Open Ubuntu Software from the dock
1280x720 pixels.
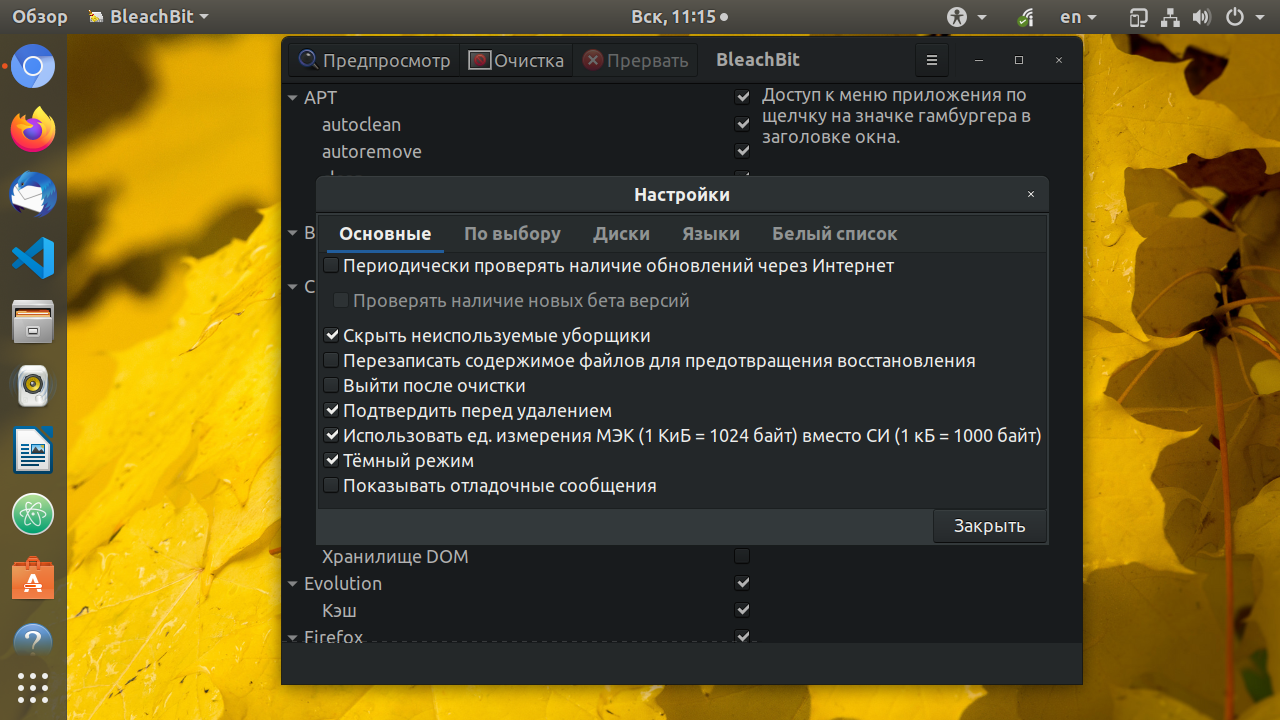coord(33,578)
